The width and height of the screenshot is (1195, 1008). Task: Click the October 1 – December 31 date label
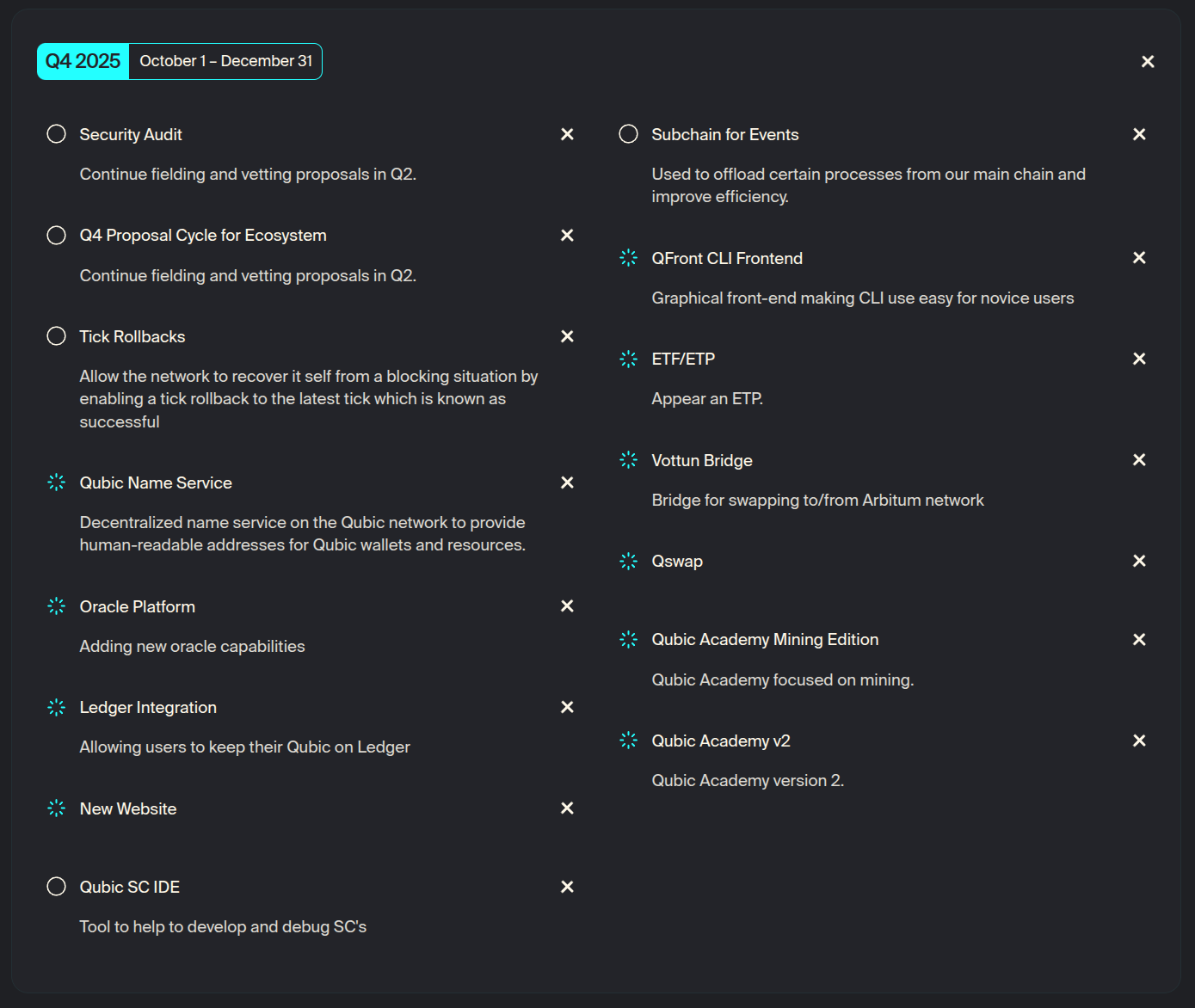point(225,61)
